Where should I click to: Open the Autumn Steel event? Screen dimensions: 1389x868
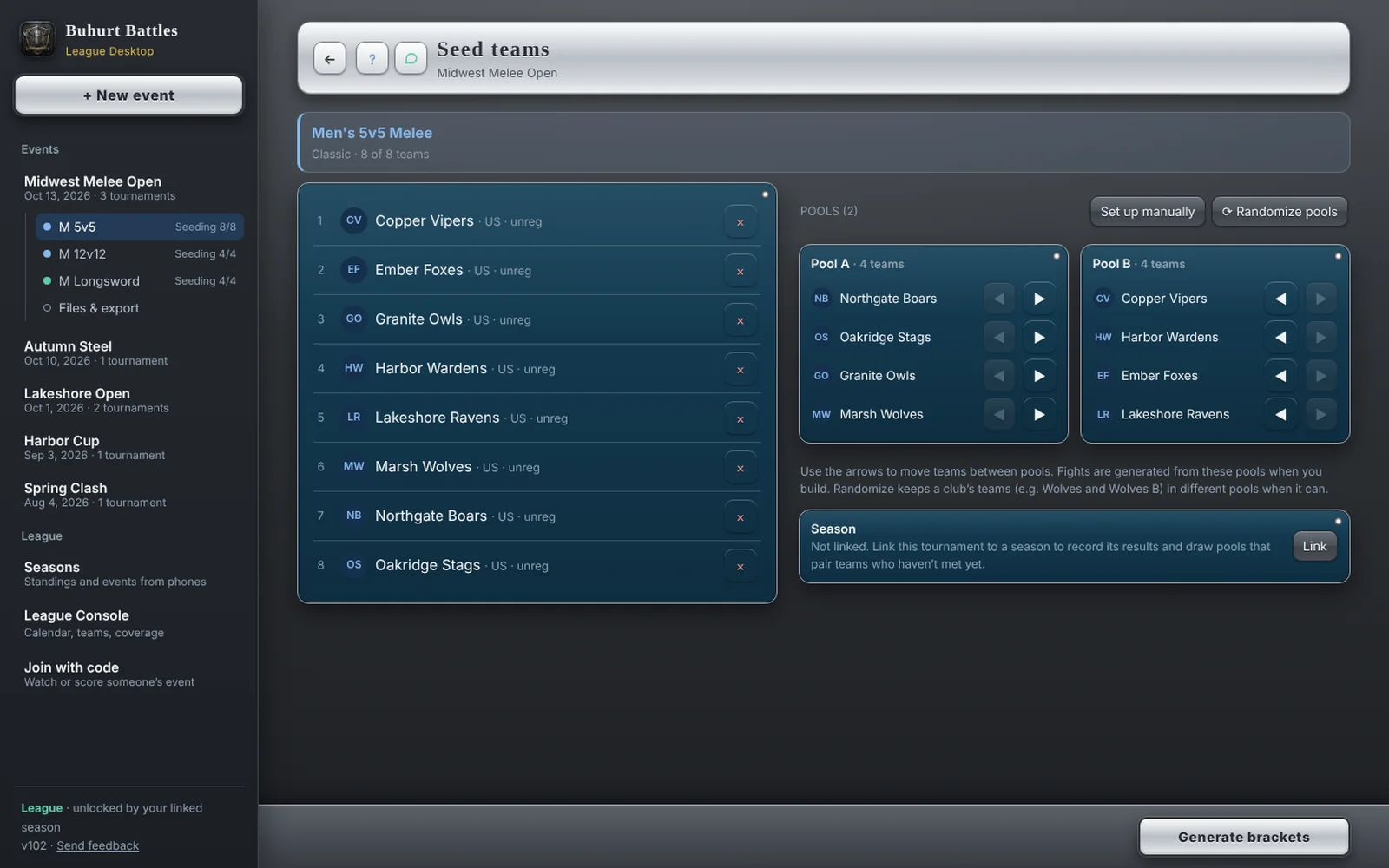coord(130,352)
